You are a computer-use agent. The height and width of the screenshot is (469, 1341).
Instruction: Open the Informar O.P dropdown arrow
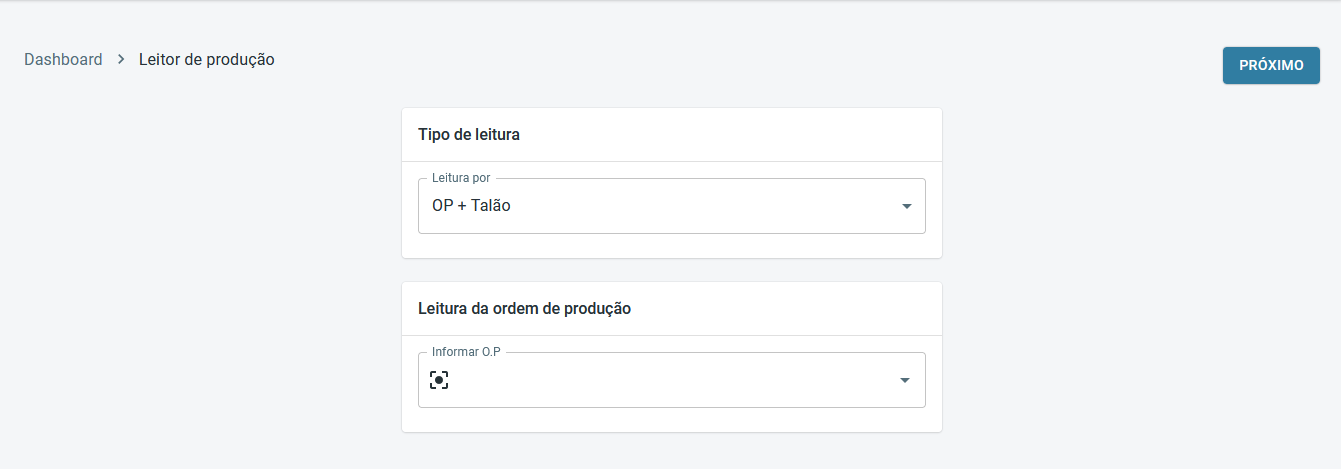(x=904, y=380)
